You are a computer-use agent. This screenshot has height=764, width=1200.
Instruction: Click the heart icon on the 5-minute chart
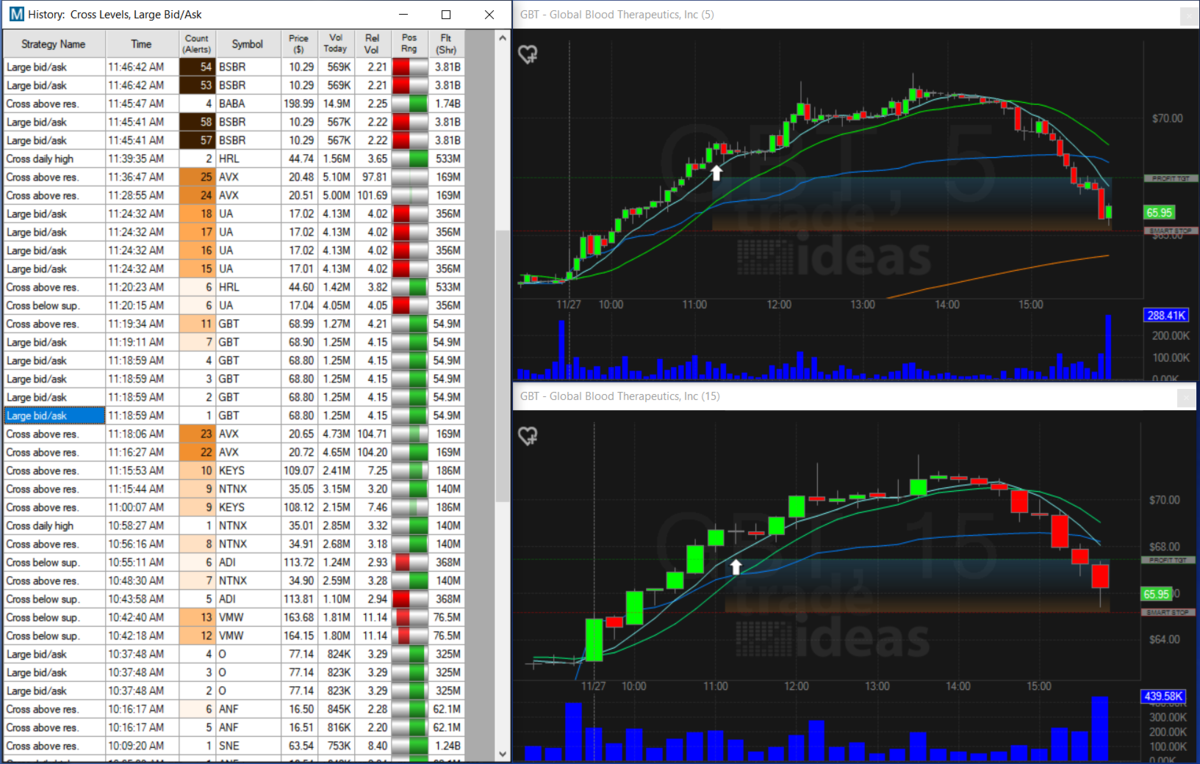point(528,56)
